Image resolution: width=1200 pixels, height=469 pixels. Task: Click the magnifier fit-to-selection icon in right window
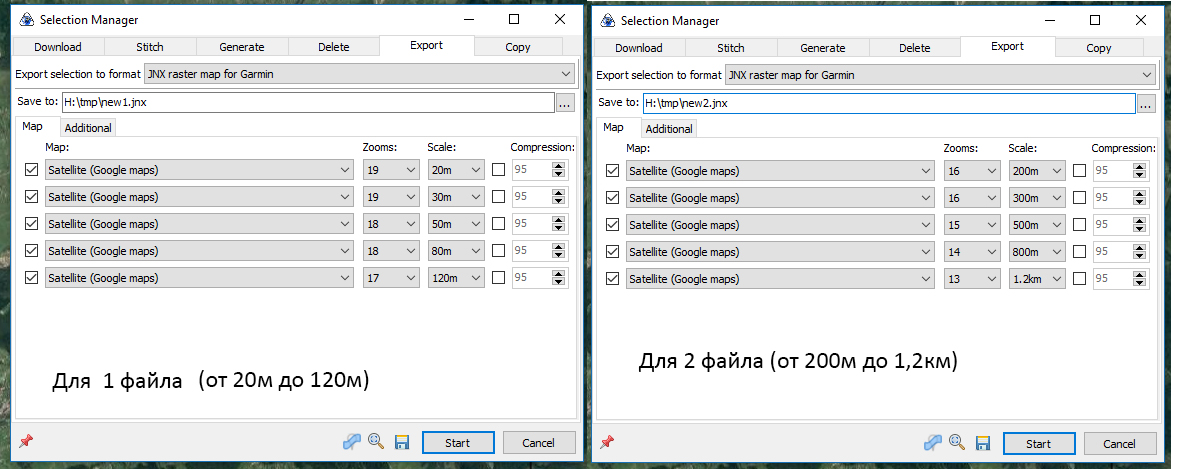click(957, 442)
